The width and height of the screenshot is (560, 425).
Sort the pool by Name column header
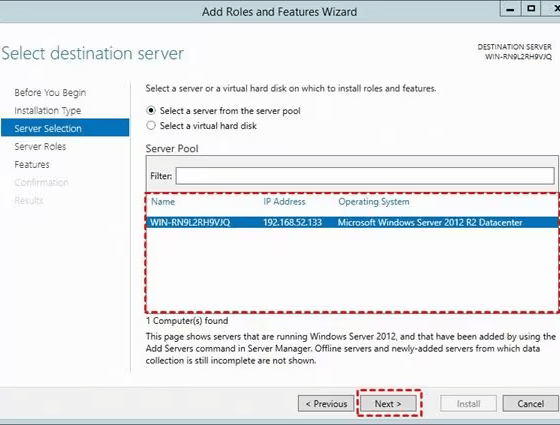[163, 202]
